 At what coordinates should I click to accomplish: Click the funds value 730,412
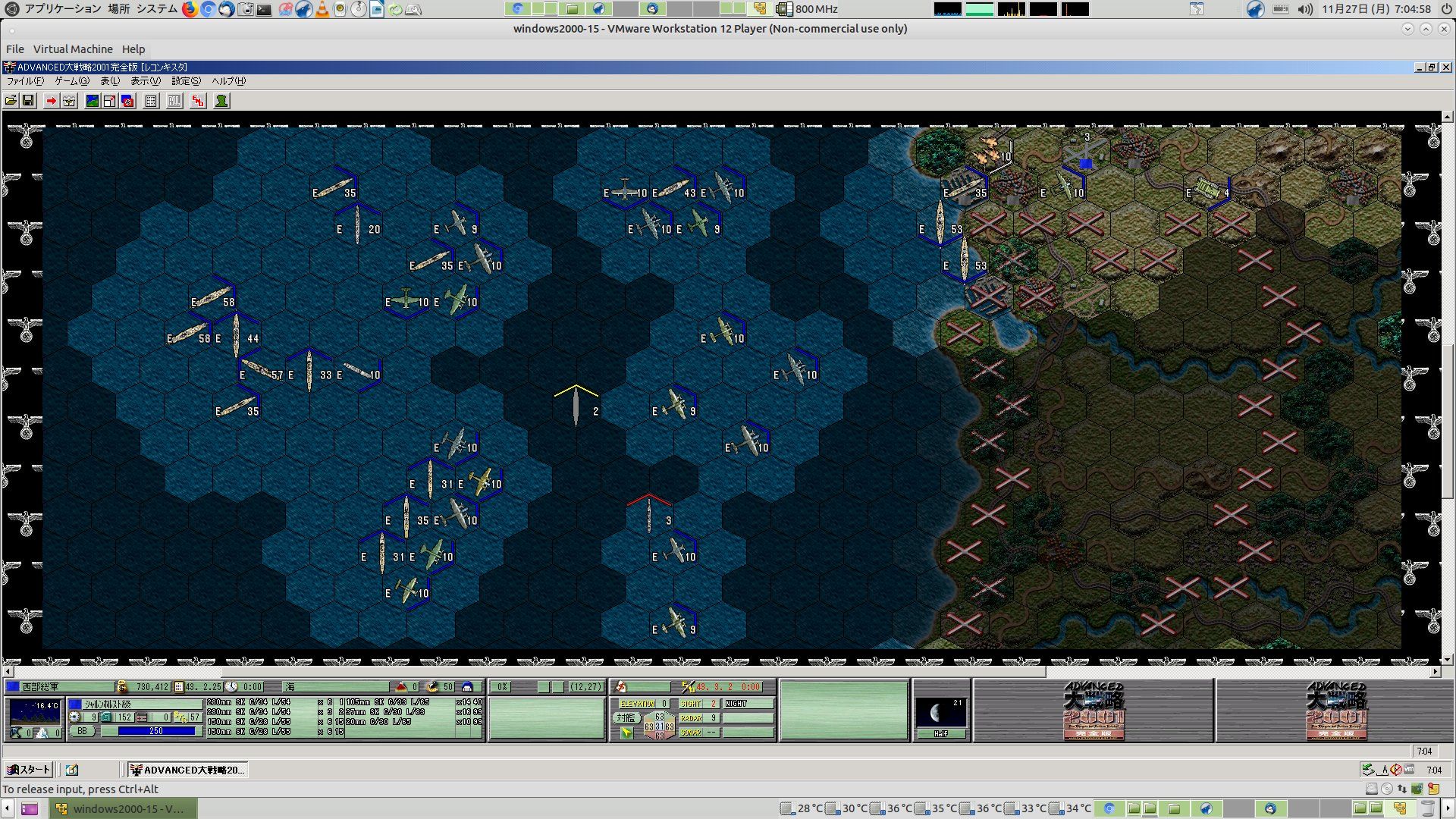coord(152,687)
